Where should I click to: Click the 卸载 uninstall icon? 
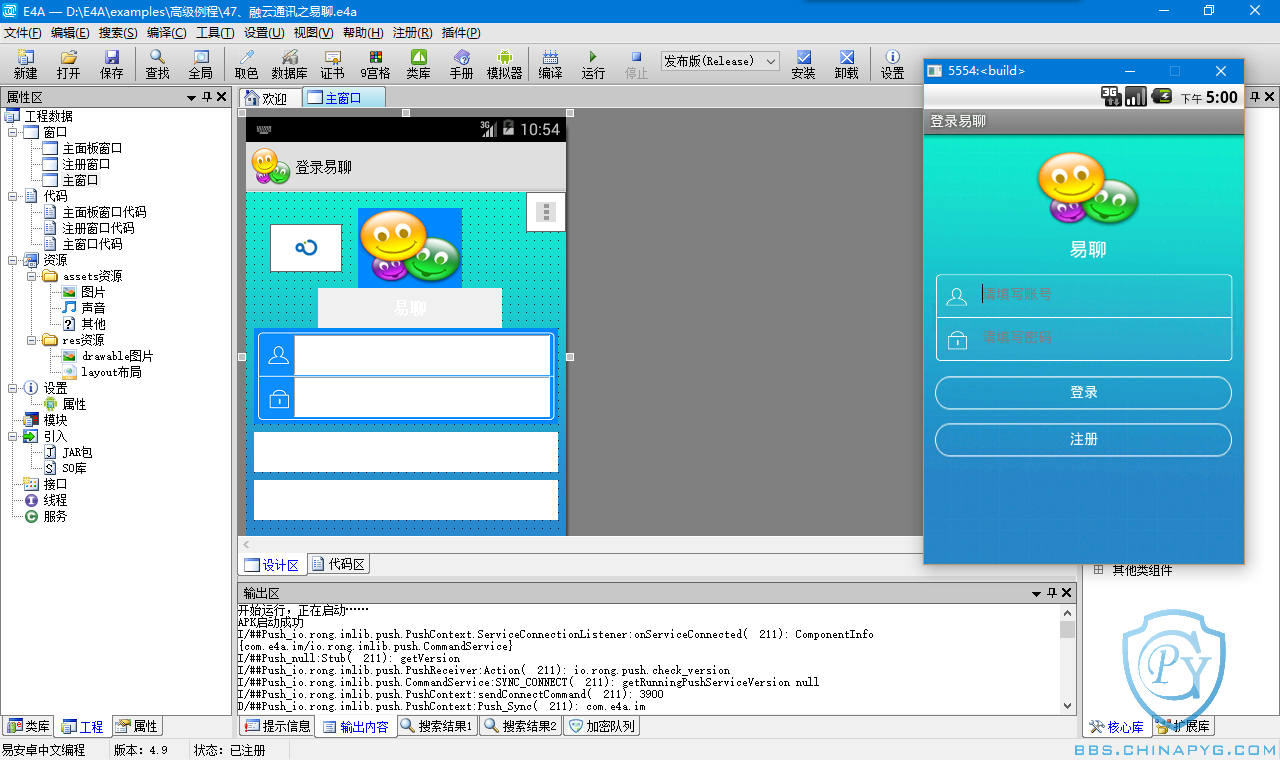[846, 64]
